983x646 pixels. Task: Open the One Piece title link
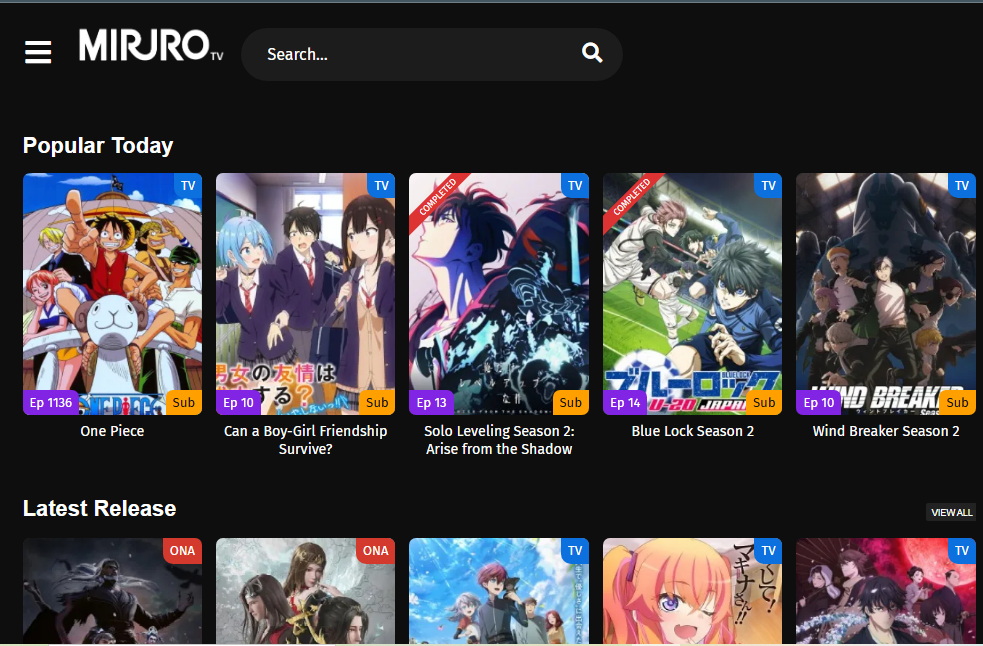(x=112, y=431)
